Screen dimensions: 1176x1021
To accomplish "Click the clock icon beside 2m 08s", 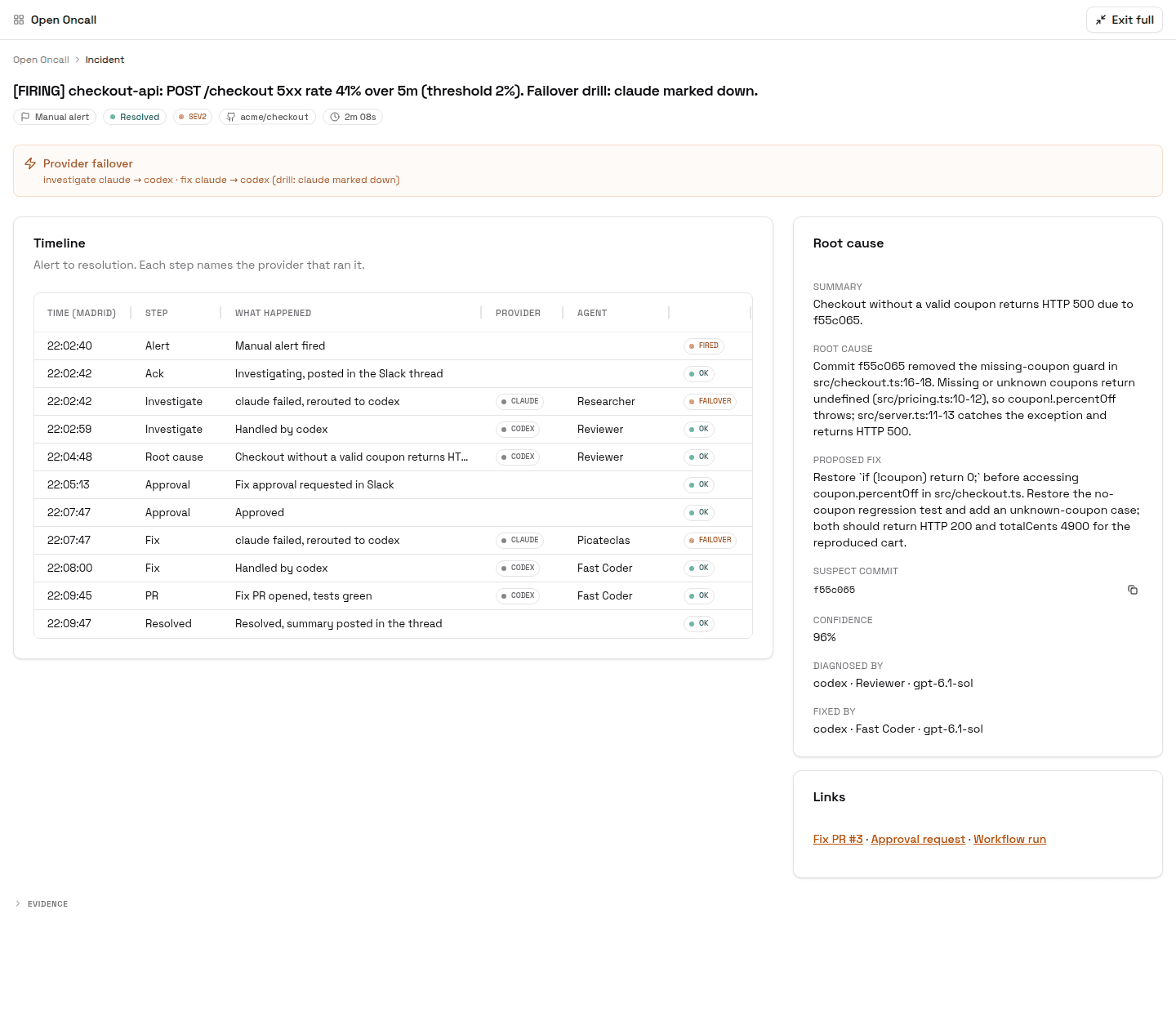I will (x=335, y=117).
